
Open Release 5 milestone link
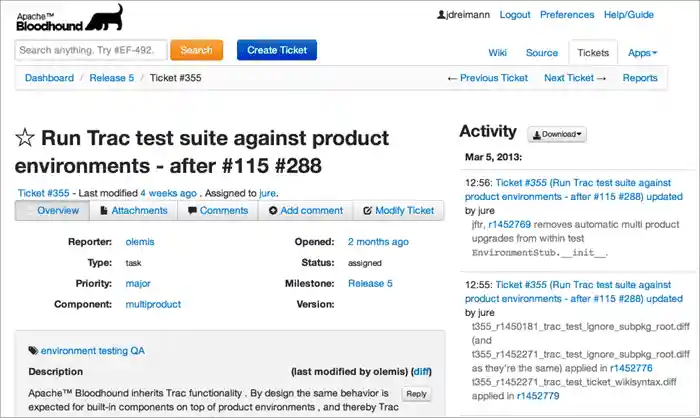tap(370, 283)
